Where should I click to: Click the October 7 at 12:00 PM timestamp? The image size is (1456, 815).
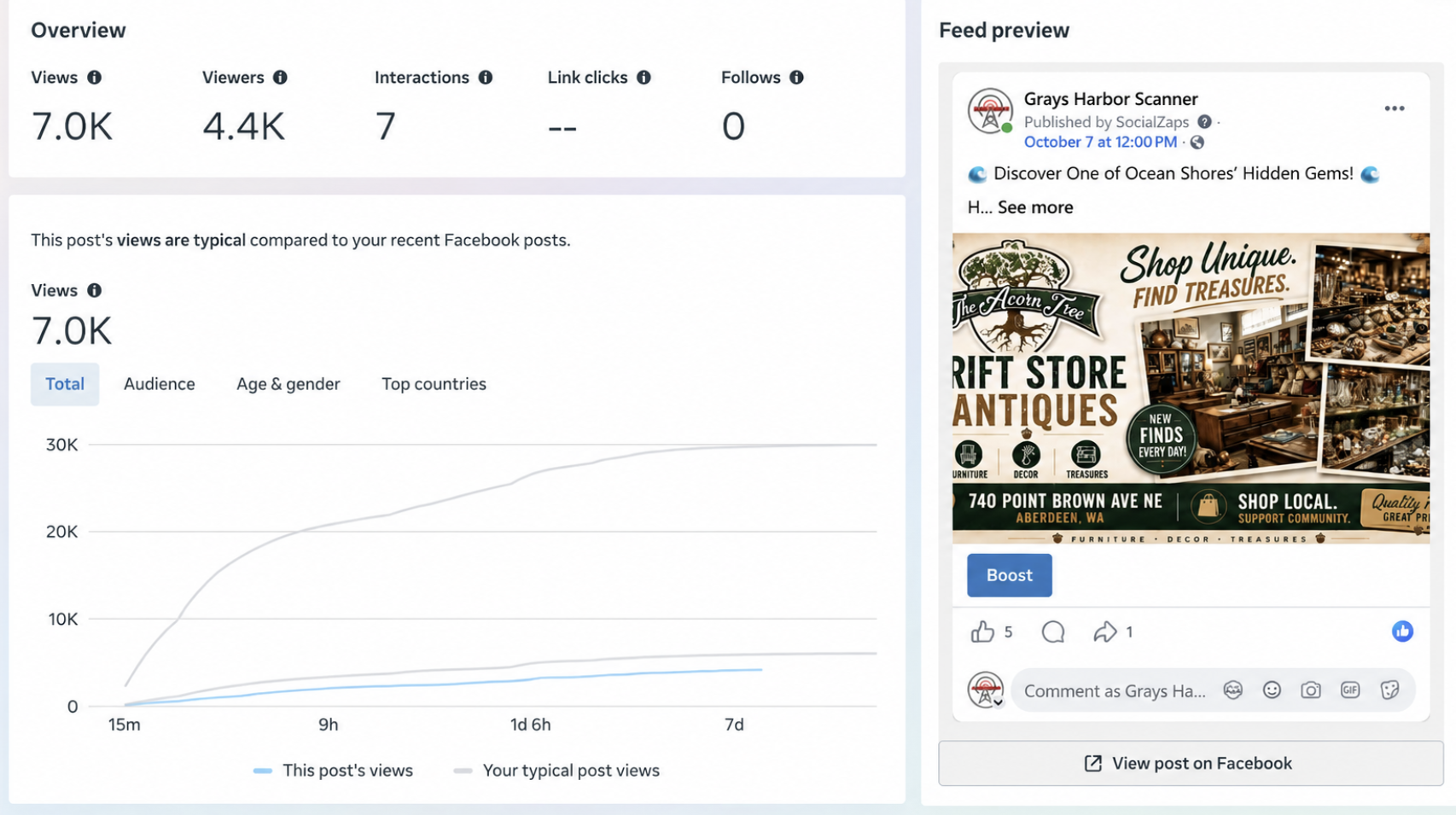[x=1100, y=143]
